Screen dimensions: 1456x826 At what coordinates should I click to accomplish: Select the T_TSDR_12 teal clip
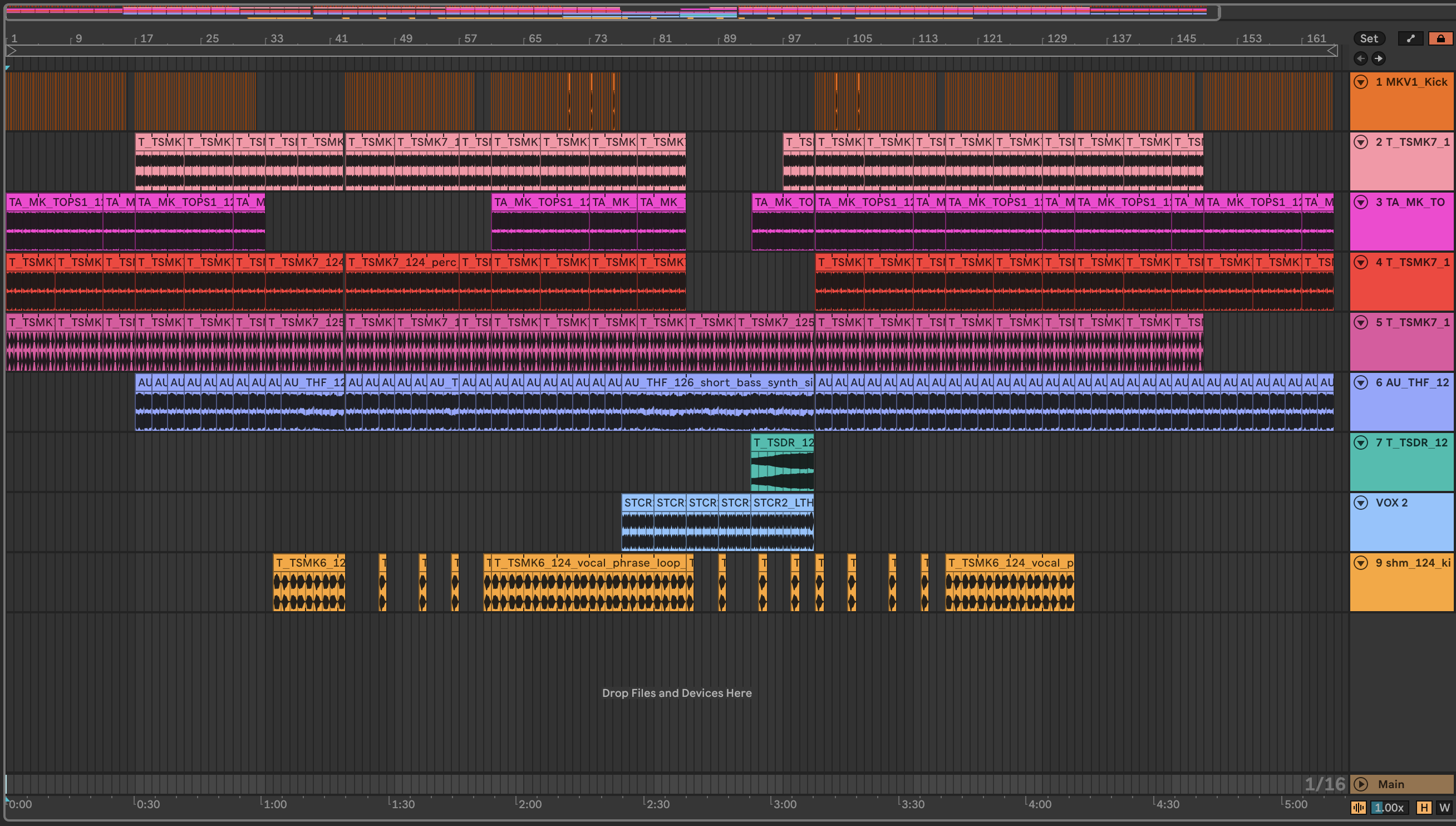pyautogui.click(x=783, y=442)
